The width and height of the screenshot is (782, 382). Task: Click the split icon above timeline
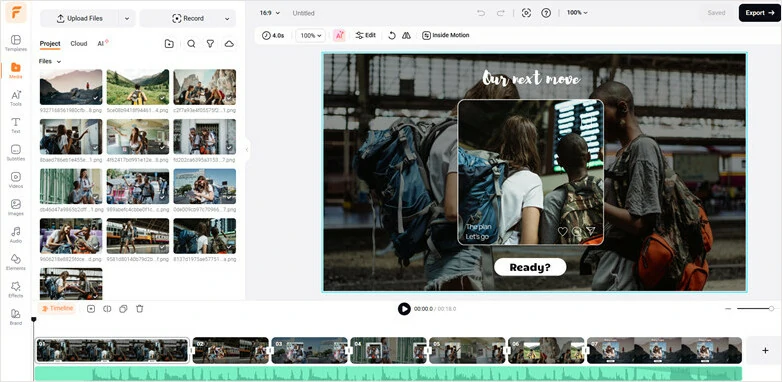[x=107, y=309]
